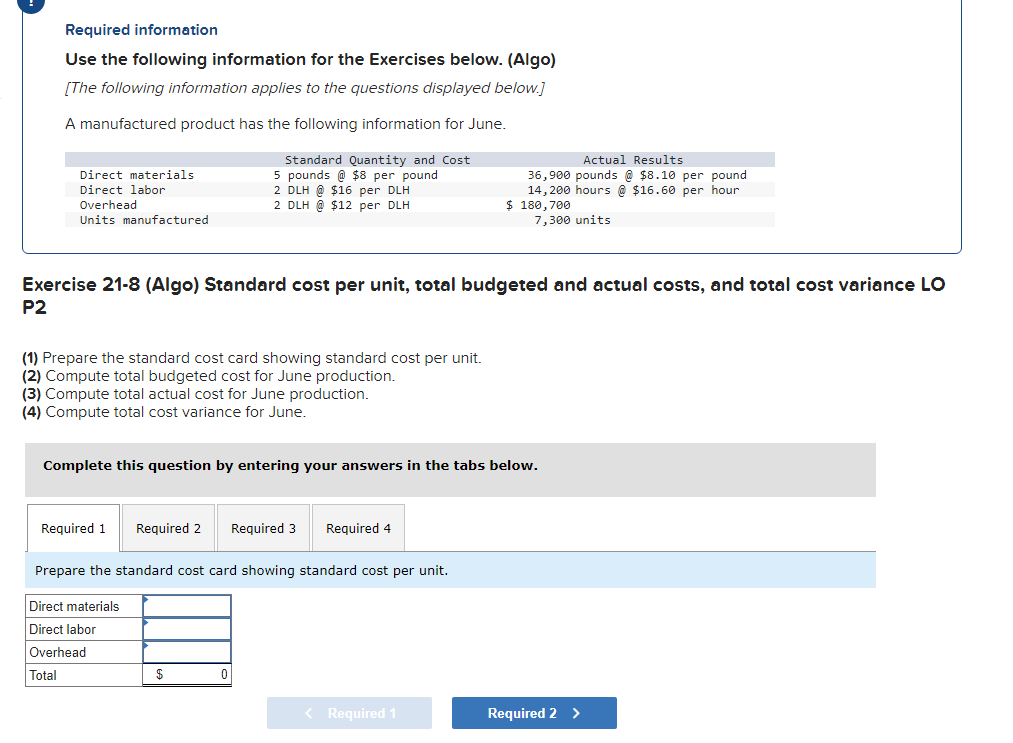The height and width of the screenshot is (743, 1013).
Task: Click the Exercise 21-8 title text
Action: [483, 295]
